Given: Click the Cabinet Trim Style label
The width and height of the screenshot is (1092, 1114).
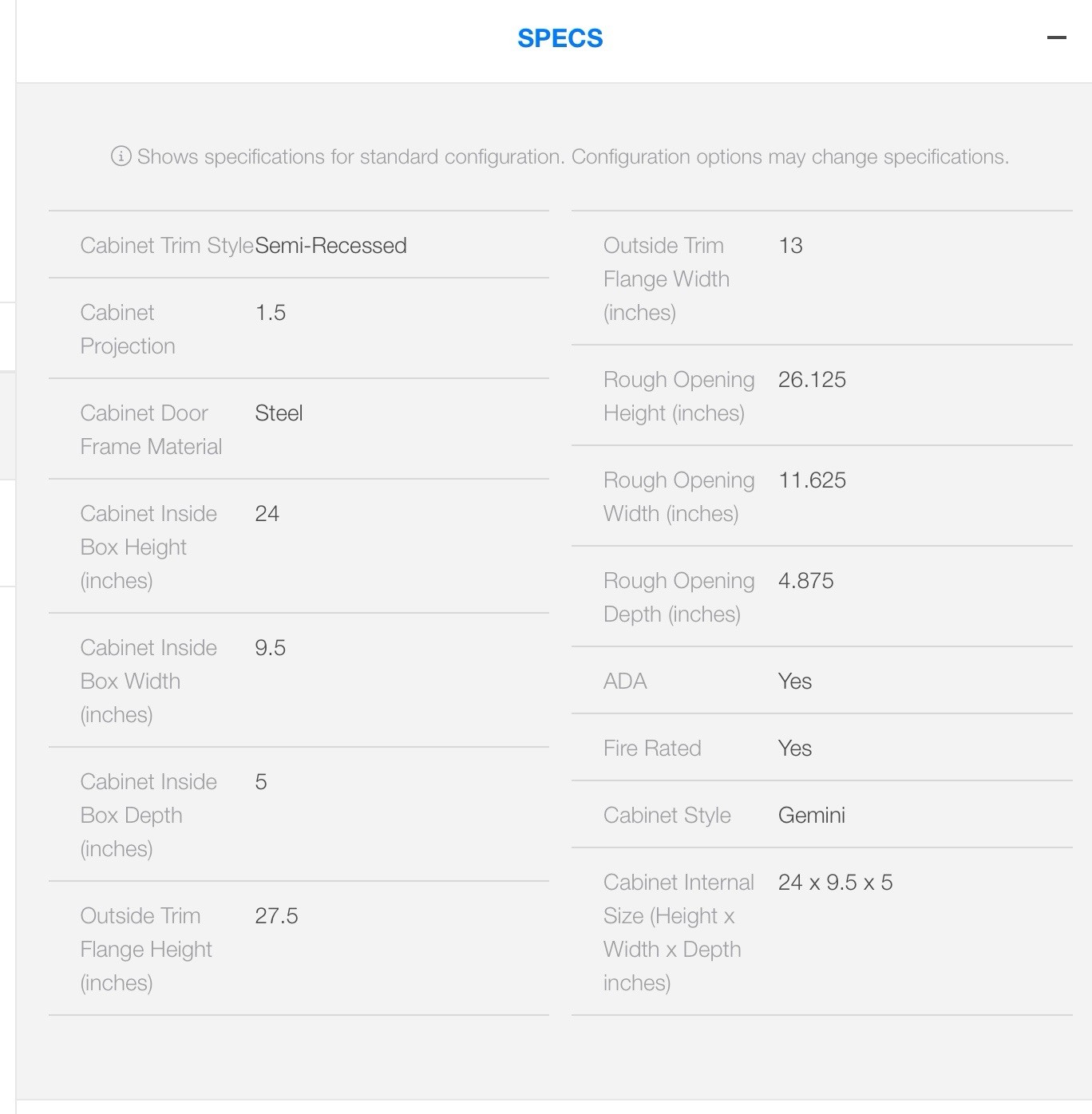Looking at the screenshot, I should tap(167, 245).
